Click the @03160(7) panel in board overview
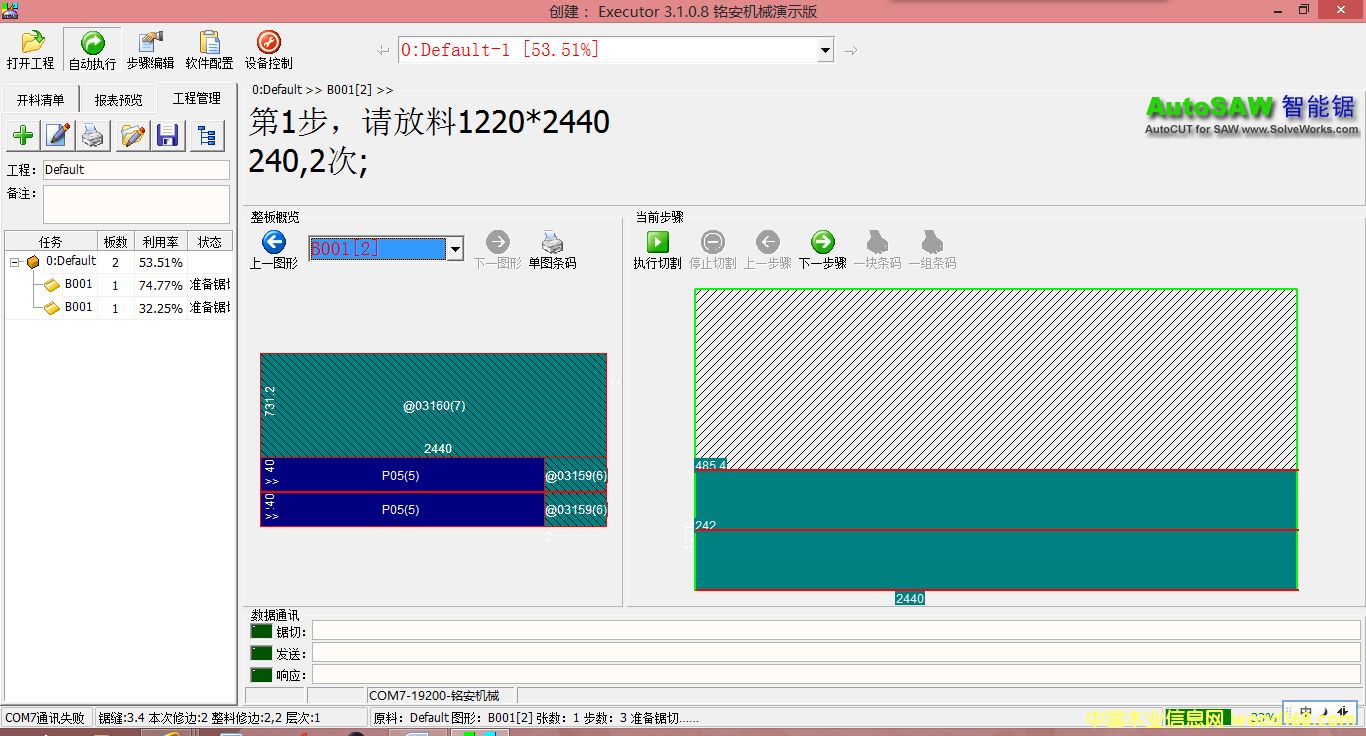1366x736 pixels. [433, 405]
